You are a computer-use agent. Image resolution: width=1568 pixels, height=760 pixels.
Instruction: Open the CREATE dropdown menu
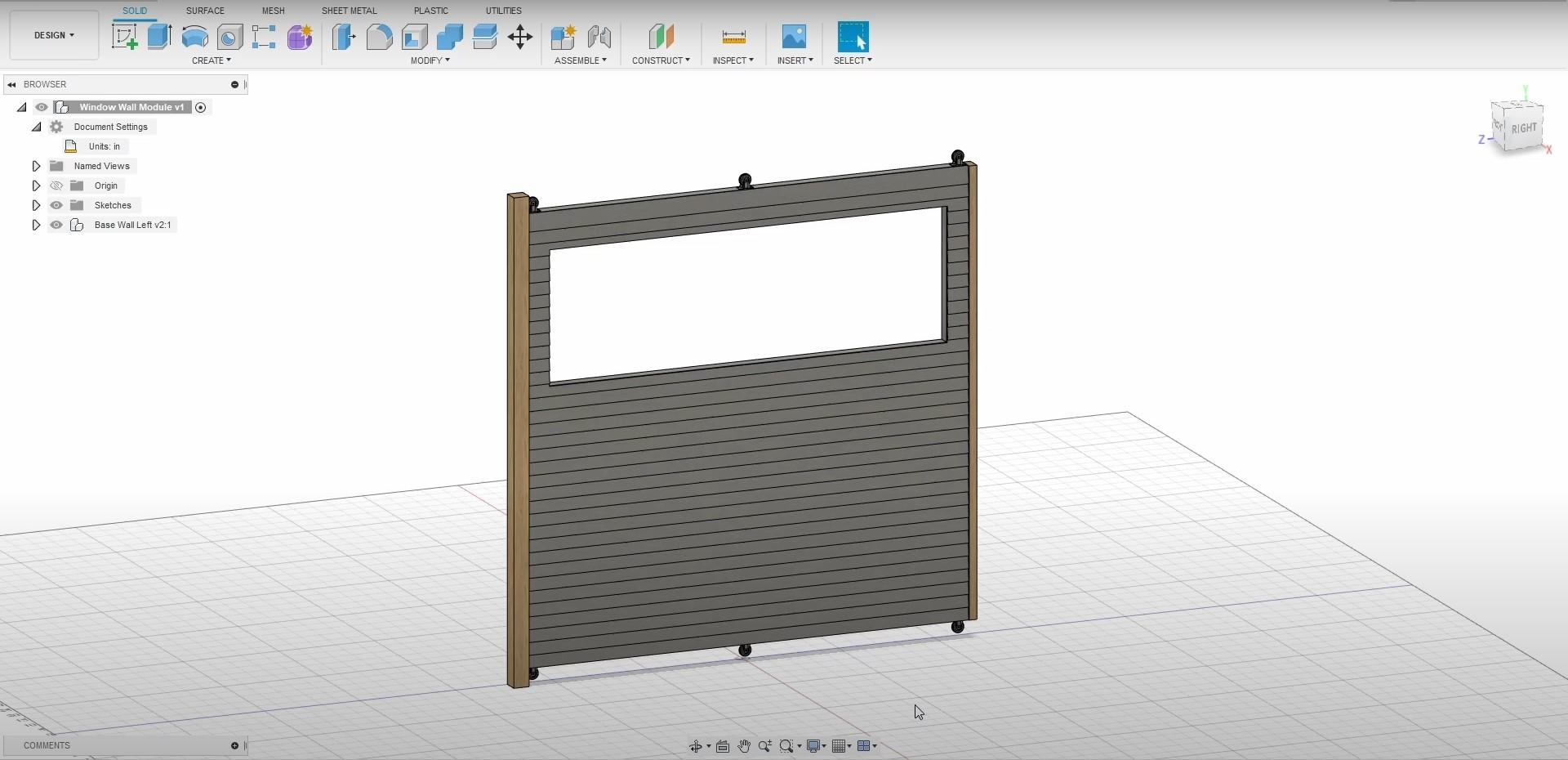tap(212, 60)
